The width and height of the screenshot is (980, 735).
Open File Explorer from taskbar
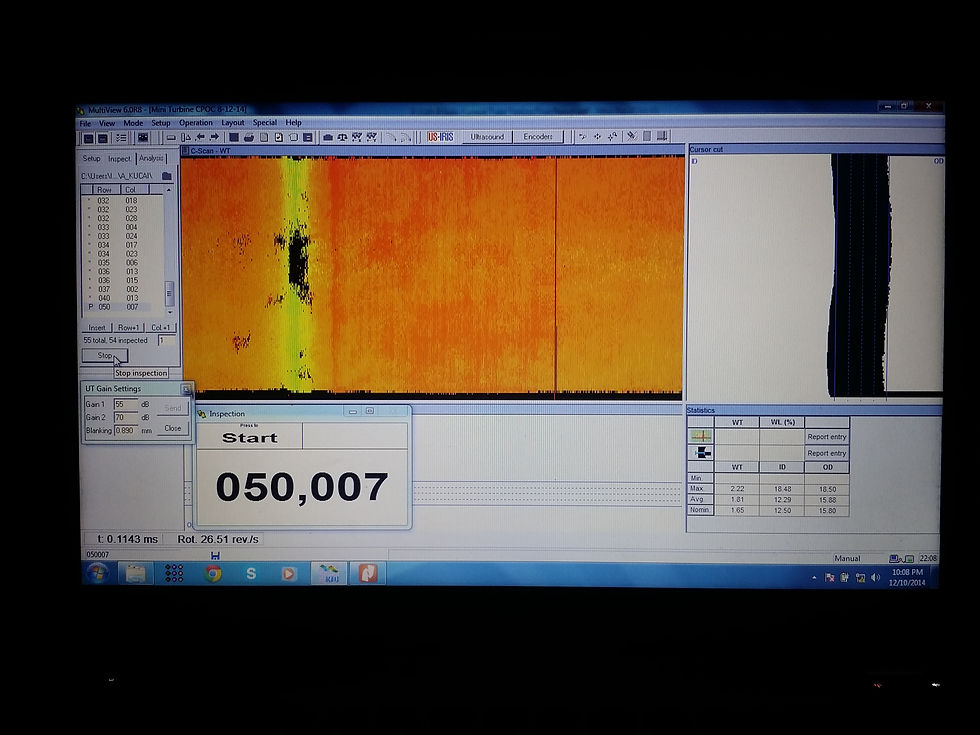click(x=136, y=573)
